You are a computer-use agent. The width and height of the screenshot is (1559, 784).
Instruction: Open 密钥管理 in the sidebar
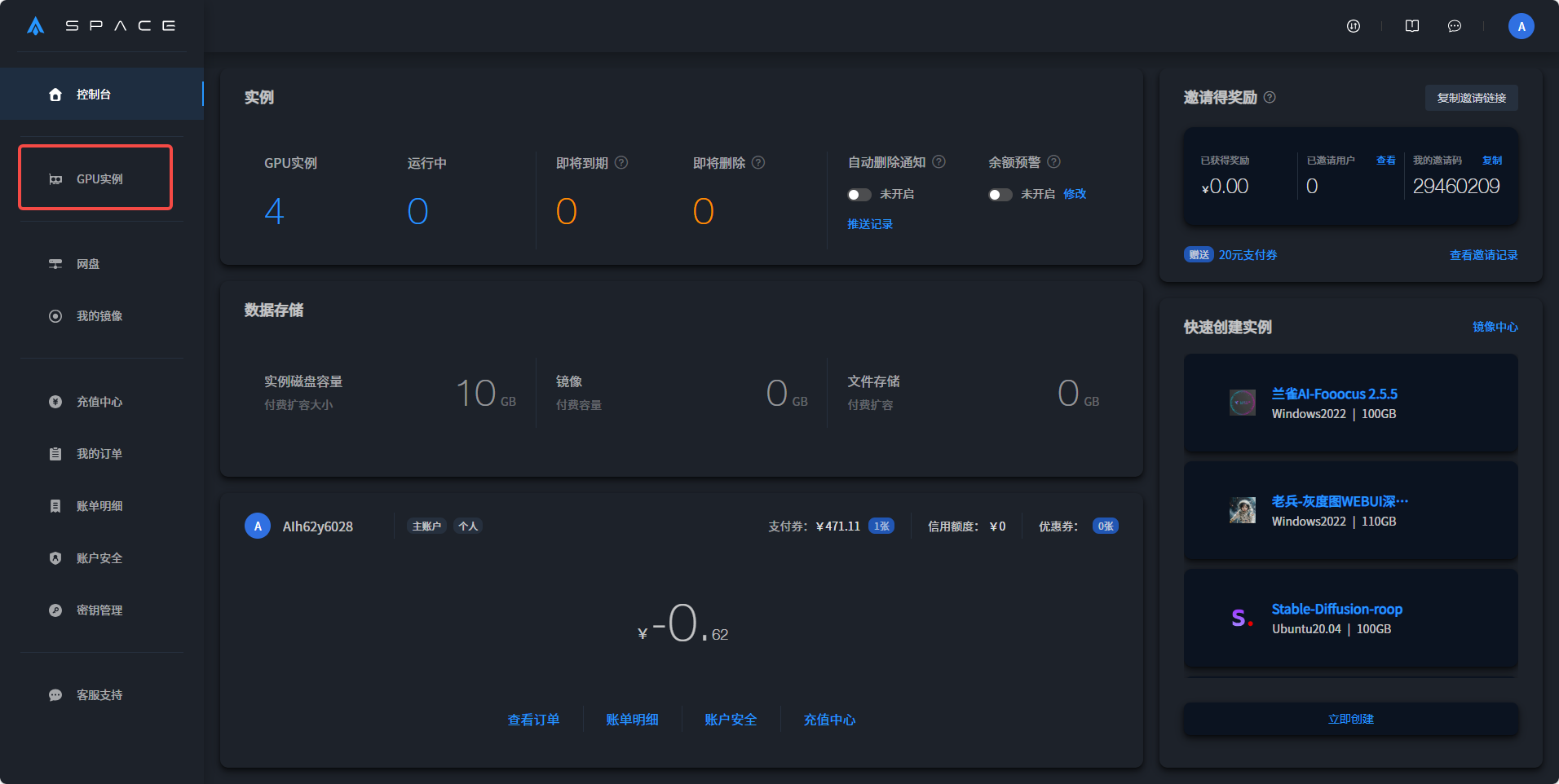click(99, 610)
